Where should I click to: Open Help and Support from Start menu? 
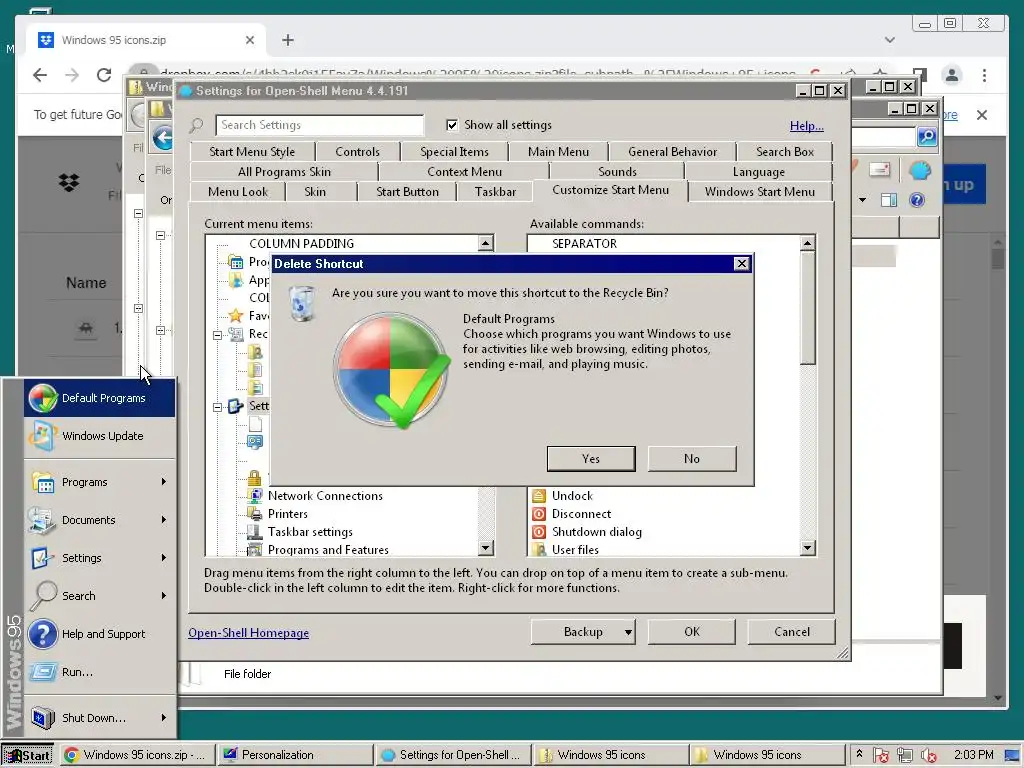pyautogui.click(x=100, y=633)
